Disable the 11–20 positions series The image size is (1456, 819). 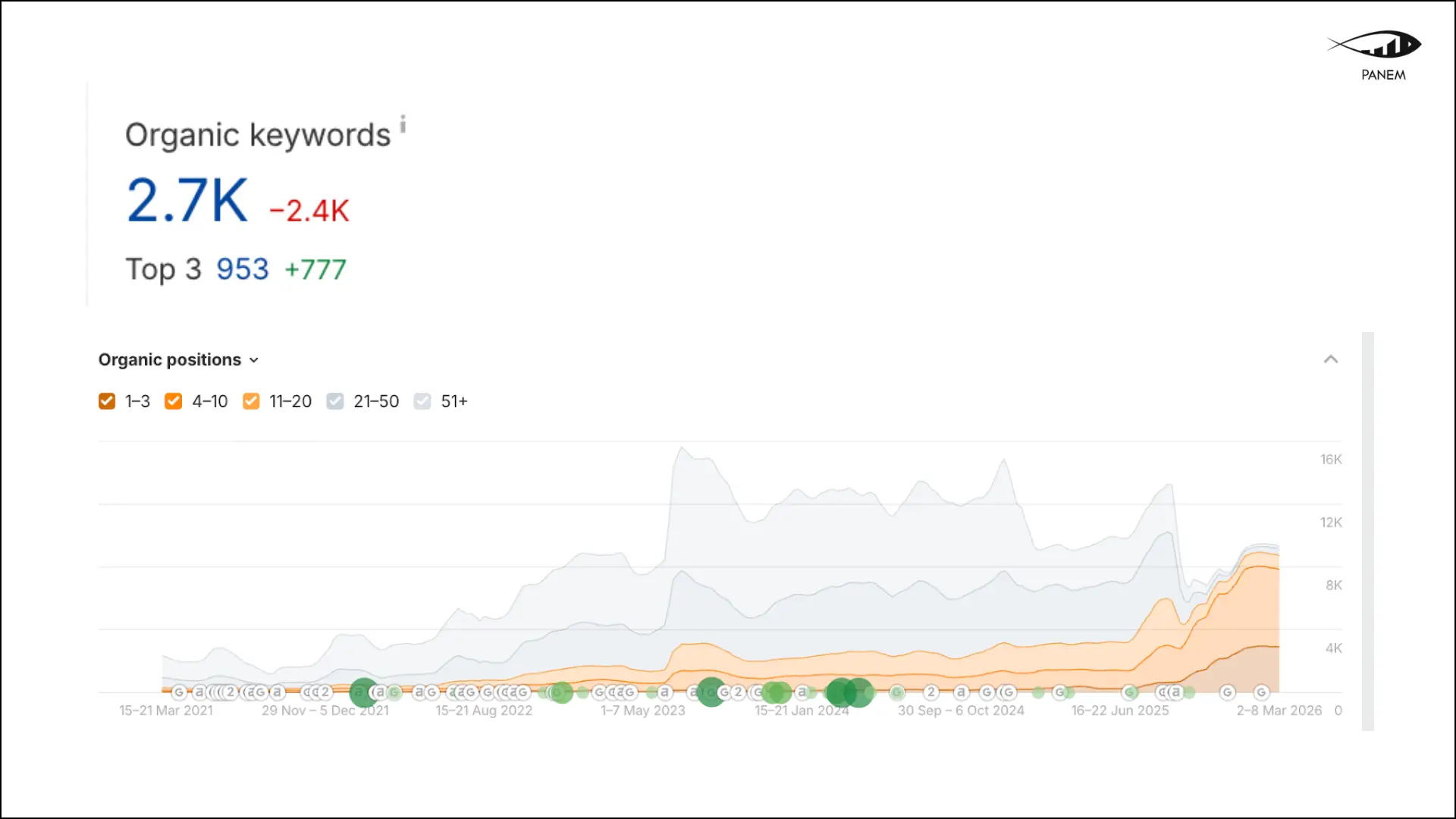coord(251,401)
